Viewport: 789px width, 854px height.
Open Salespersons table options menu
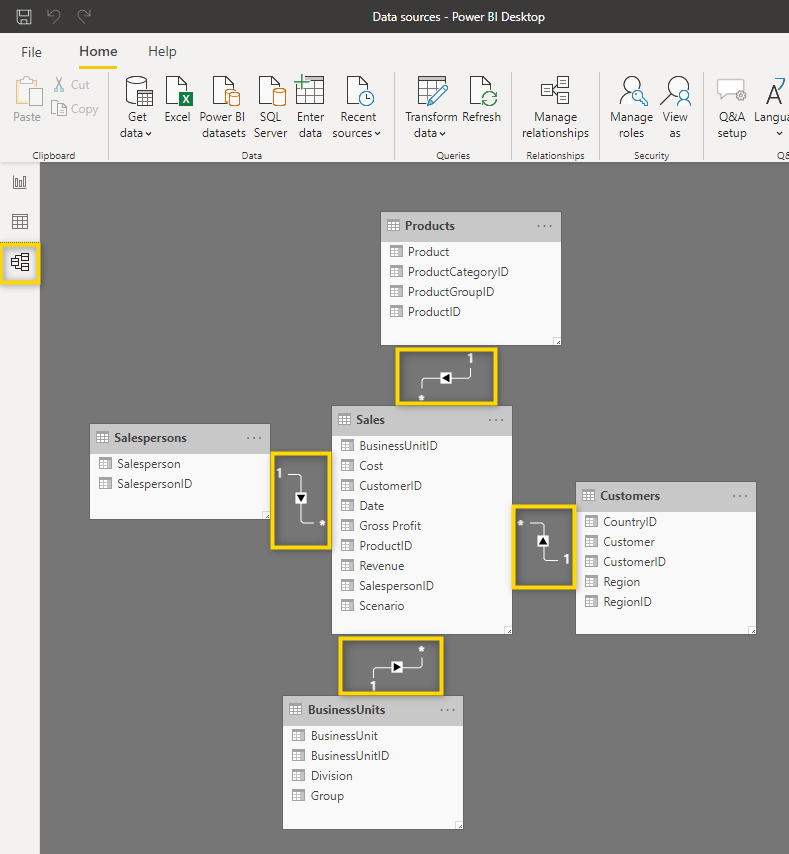click(x=254, y=438)
